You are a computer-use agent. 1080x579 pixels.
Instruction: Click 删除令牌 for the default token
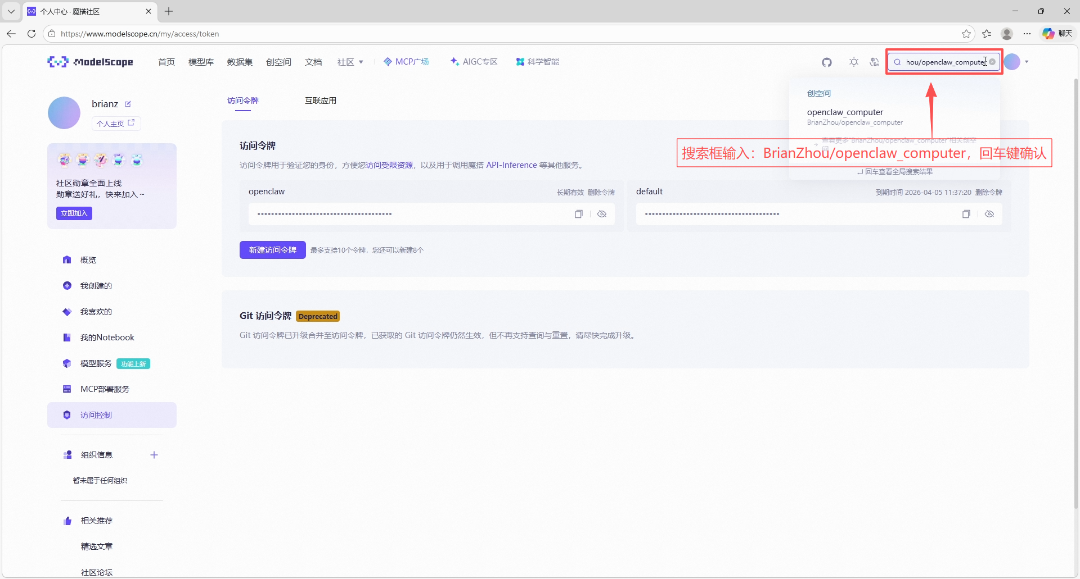[x=989, y=193]
